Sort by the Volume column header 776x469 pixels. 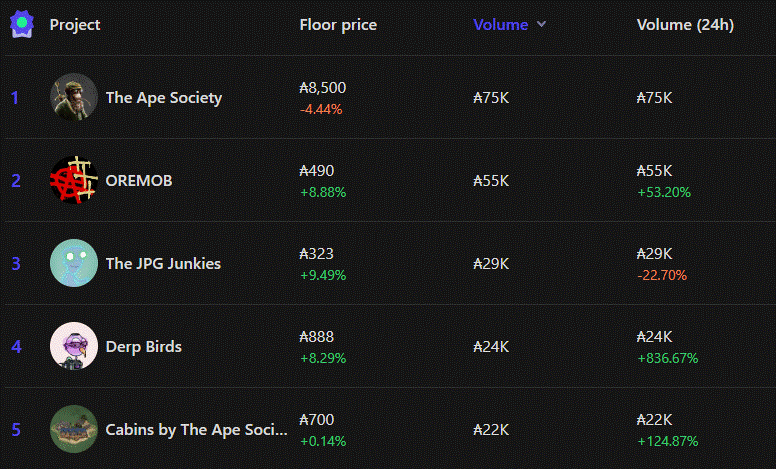[501, 25]
